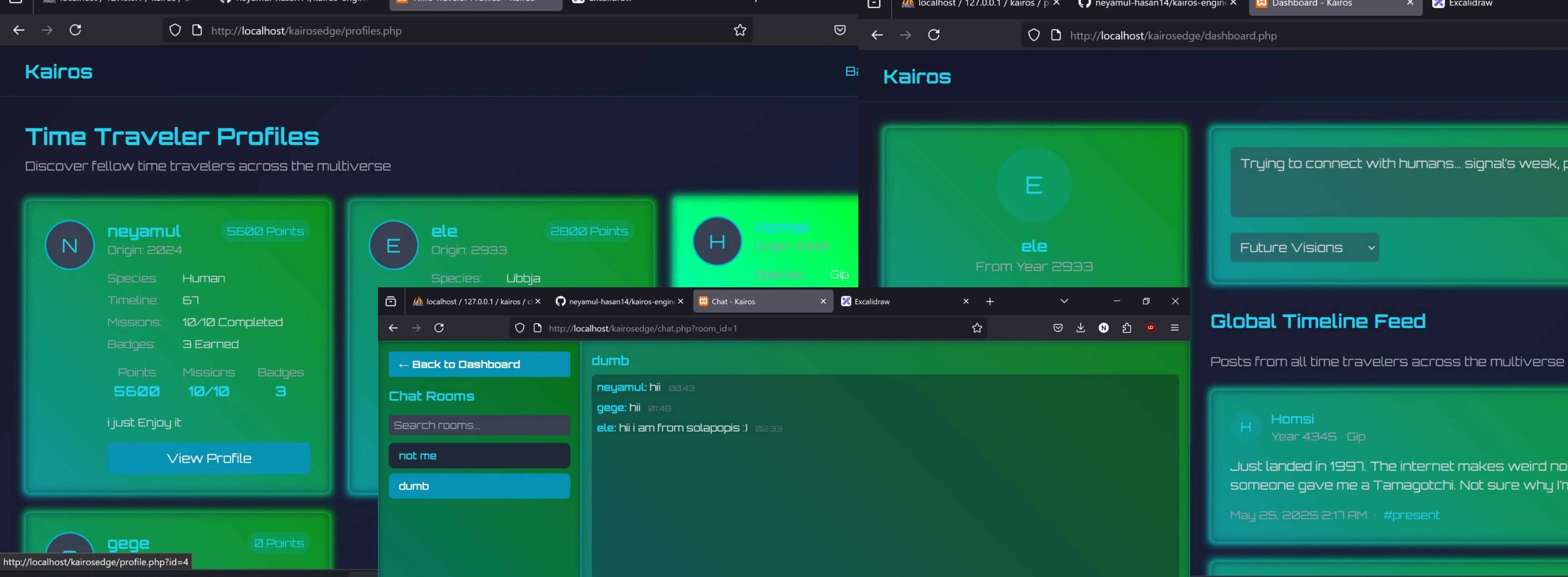Click Homsi's H avatar in timeline feed
This screenshot has height=577, width=1568.
point(1245,427)
